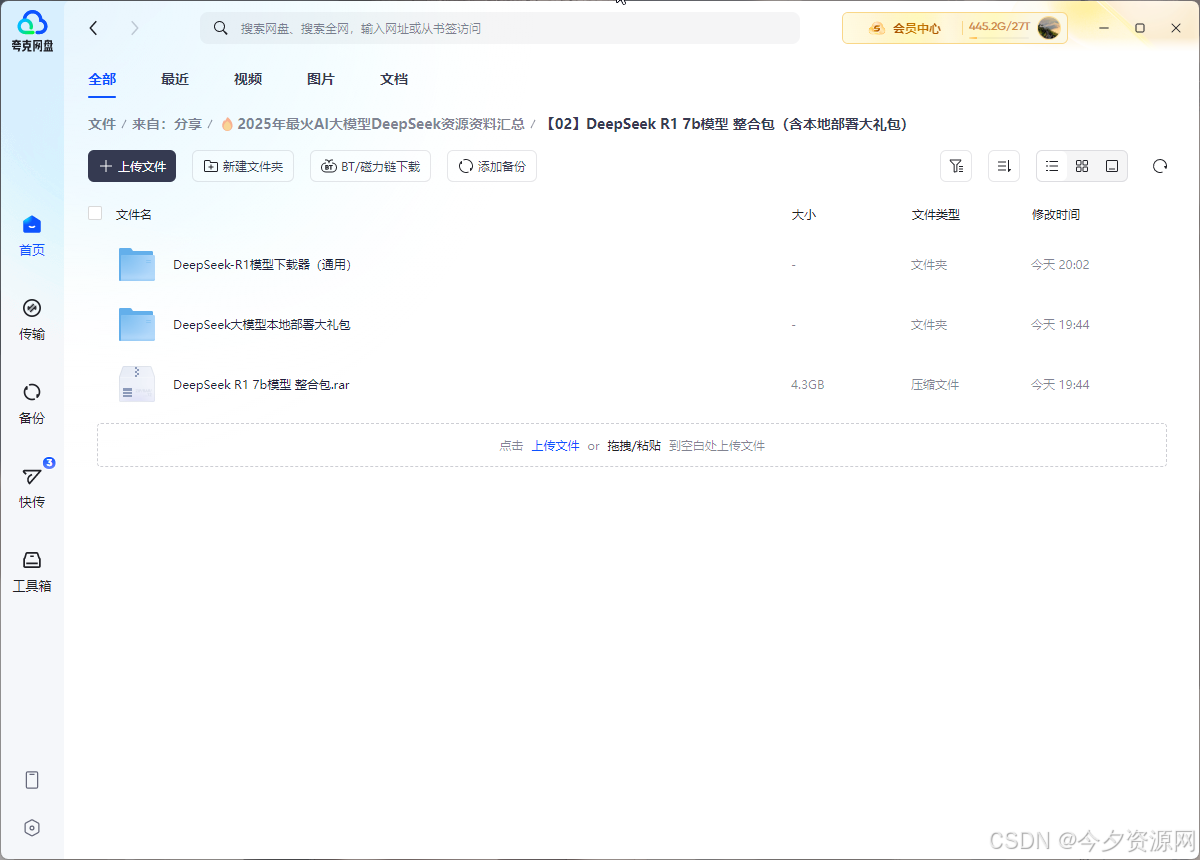Switch to the 最近 tab
Viewport: 1200px width, 860px height.
pyautogui.click(x=175, y=79)
